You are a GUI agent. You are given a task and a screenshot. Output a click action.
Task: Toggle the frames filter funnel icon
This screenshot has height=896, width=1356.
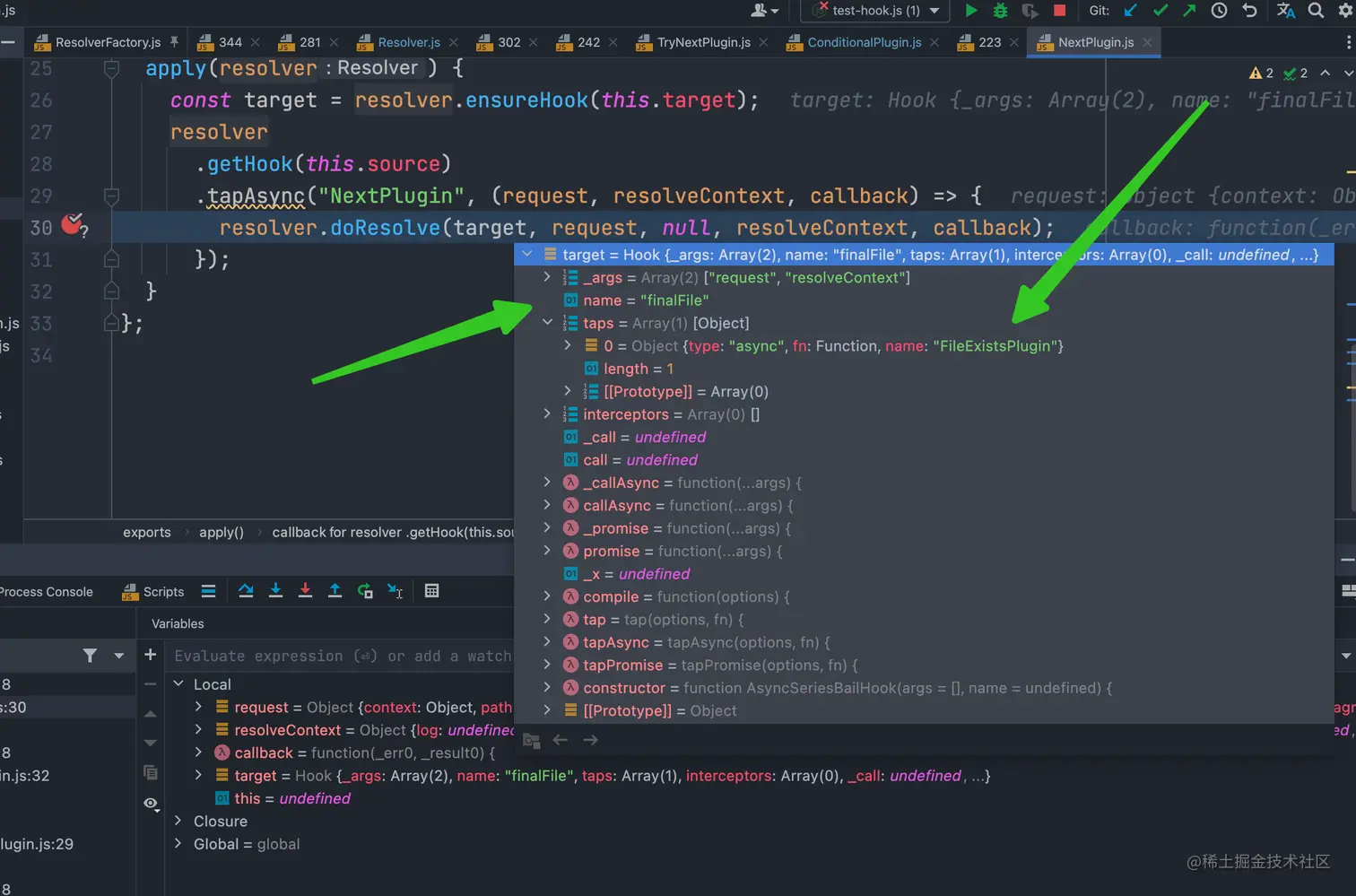[x=90, y=656]
